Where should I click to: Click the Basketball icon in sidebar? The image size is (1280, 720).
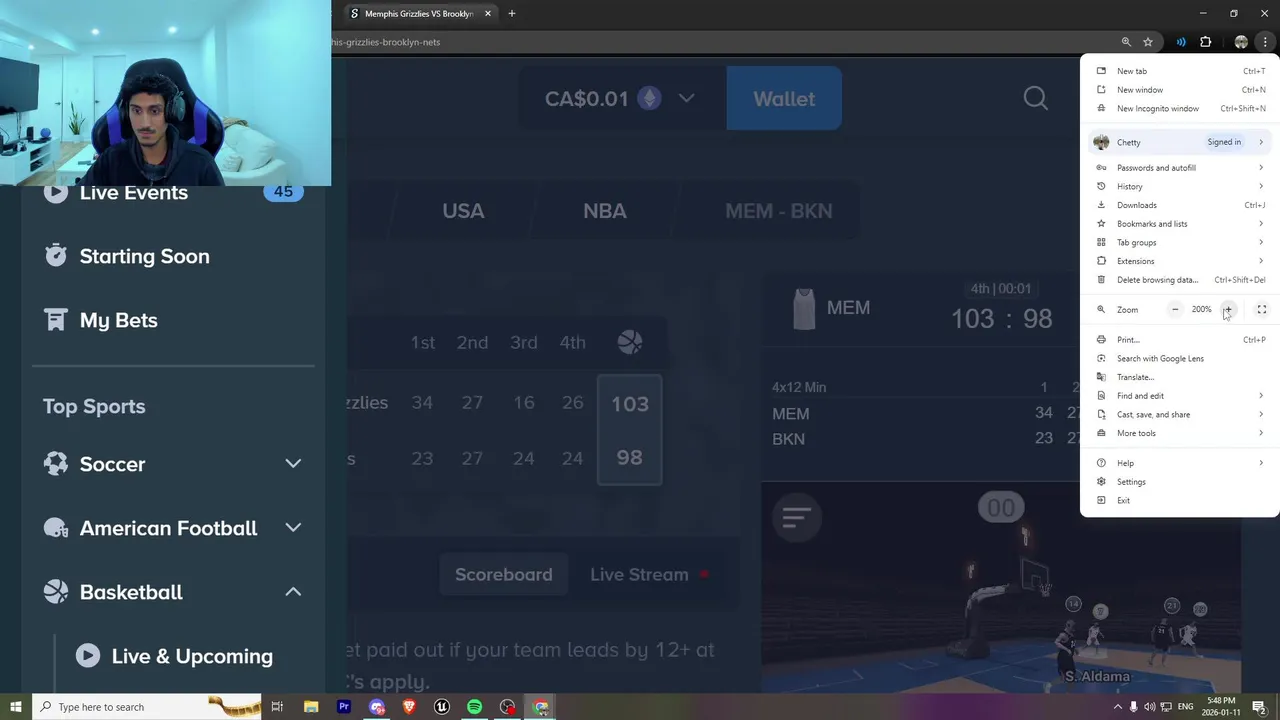pyautogui.click(x=56, y=592)
